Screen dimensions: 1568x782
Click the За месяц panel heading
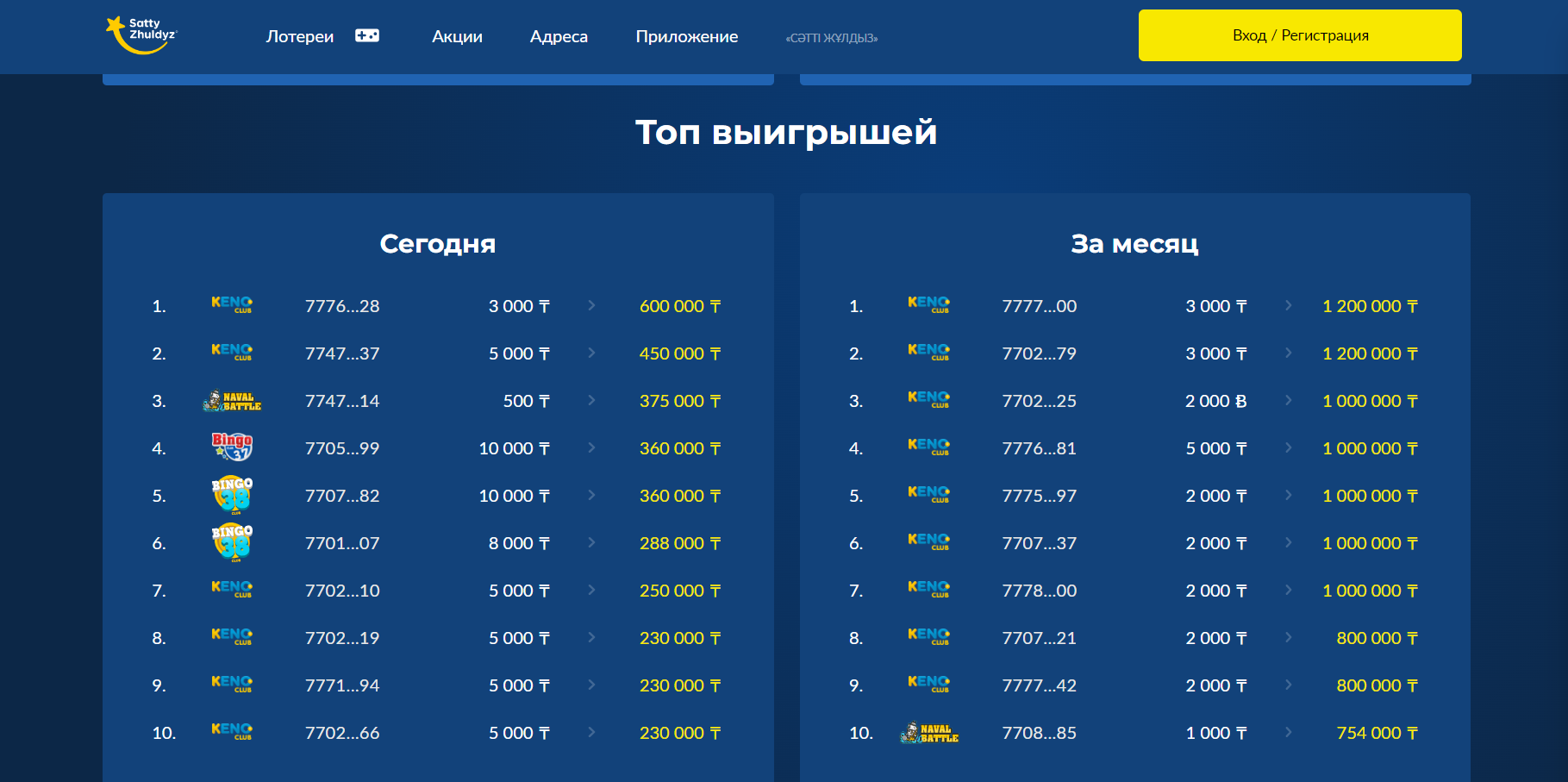click(1134, 244)
